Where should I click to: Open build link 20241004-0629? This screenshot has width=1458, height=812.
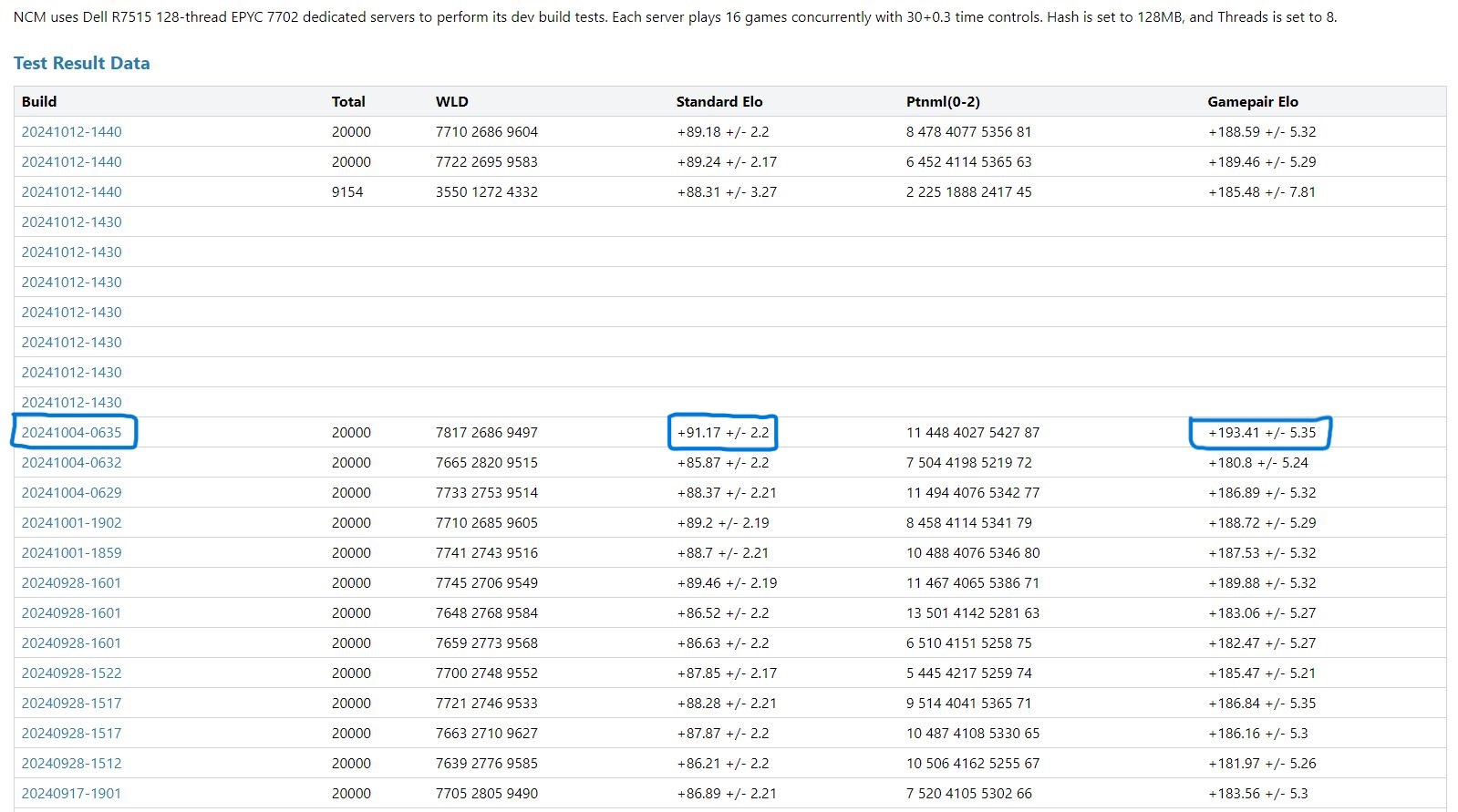(71, 492)
